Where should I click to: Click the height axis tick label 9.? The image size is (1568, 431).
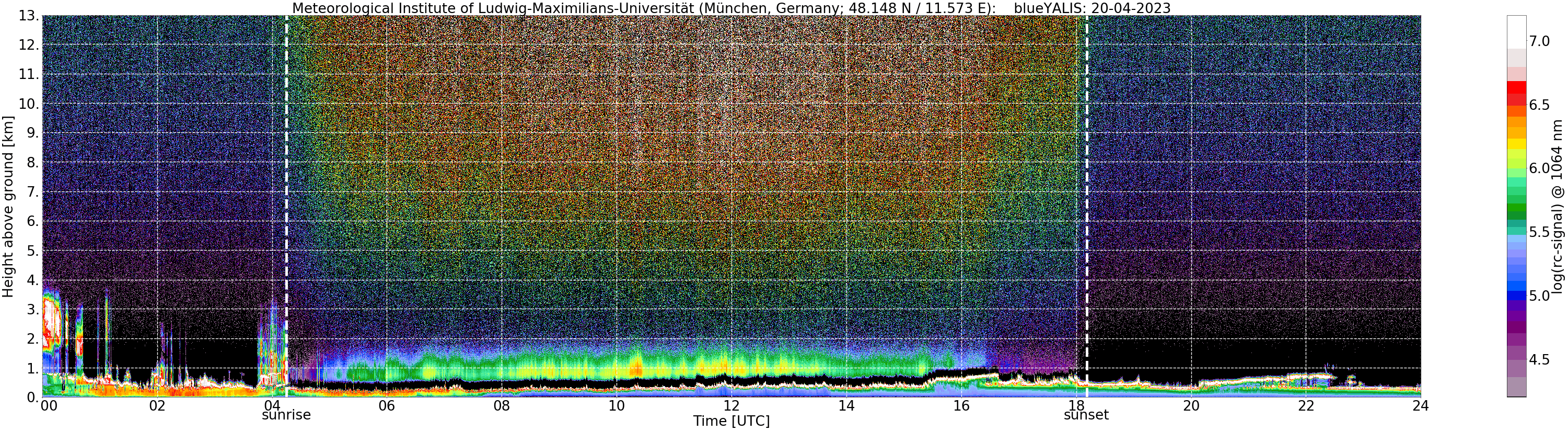33,133
